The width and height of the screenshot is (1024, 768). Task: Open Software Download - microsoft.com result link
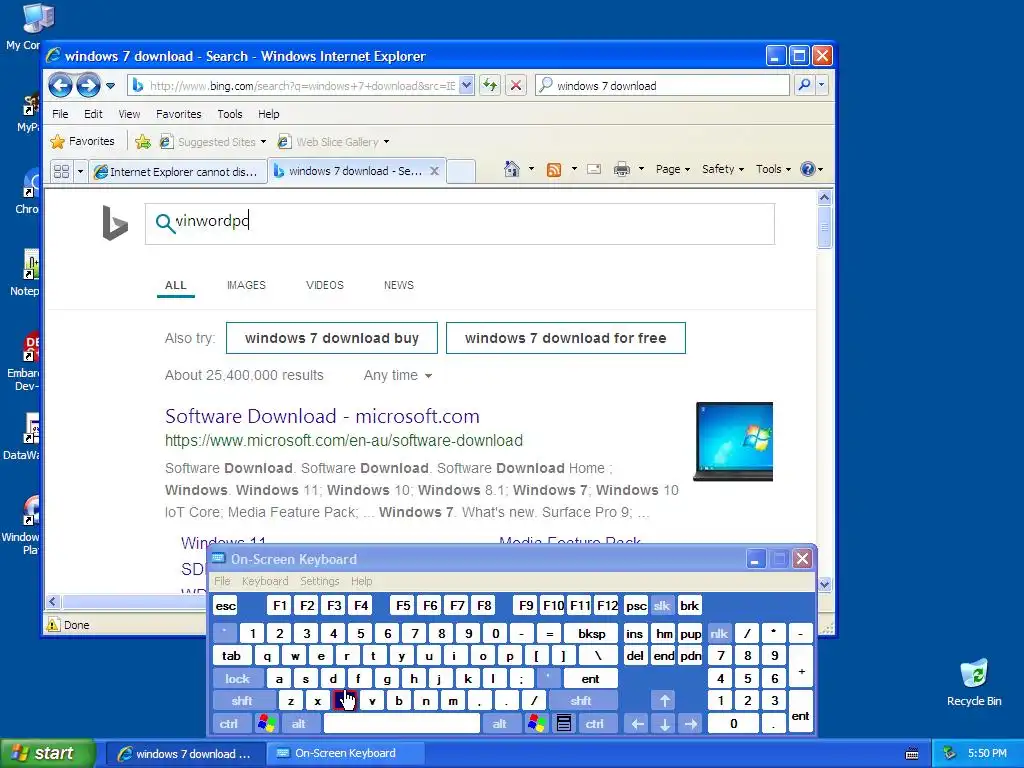322,416
